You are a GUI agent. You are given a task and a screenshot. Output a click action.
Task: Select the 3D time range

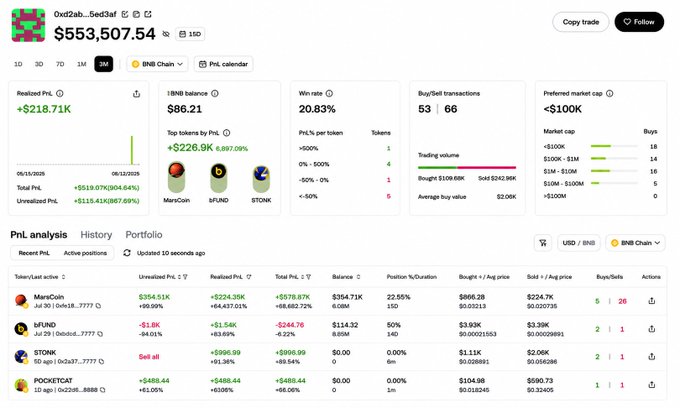coord(39,64)
